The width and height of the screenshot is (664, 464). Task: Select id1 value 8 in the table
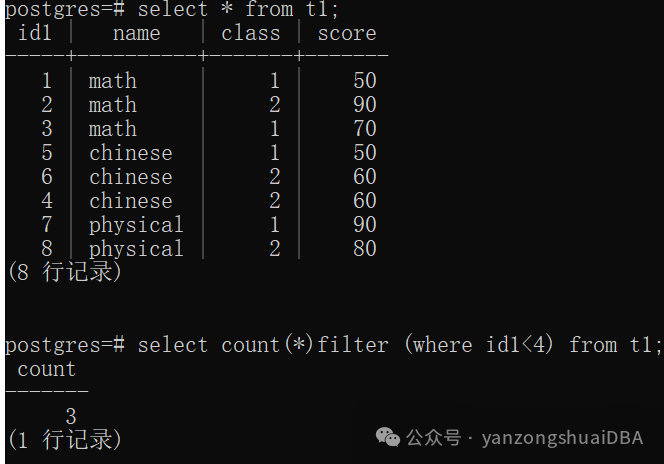[x=47, y=249]
